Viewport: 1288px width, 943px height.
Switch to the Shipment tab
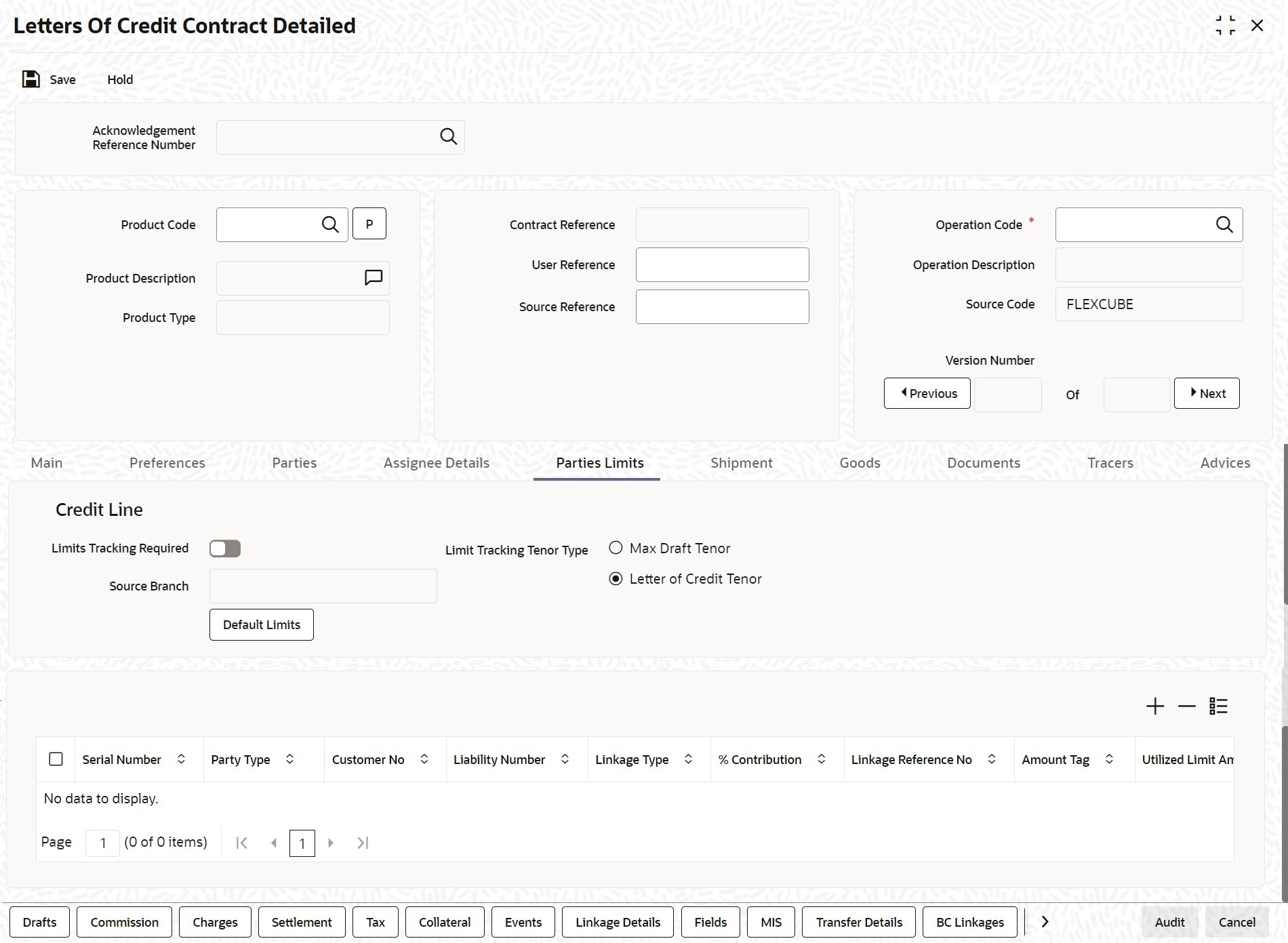[742, 463]
